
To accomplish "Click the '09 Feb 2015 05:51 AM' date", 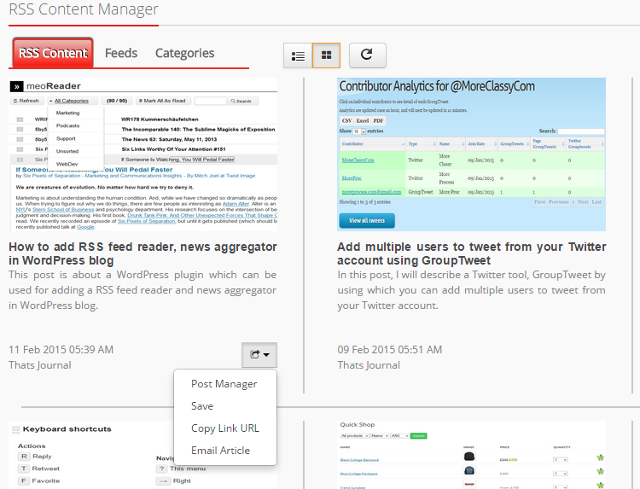I will pos(390,350).
